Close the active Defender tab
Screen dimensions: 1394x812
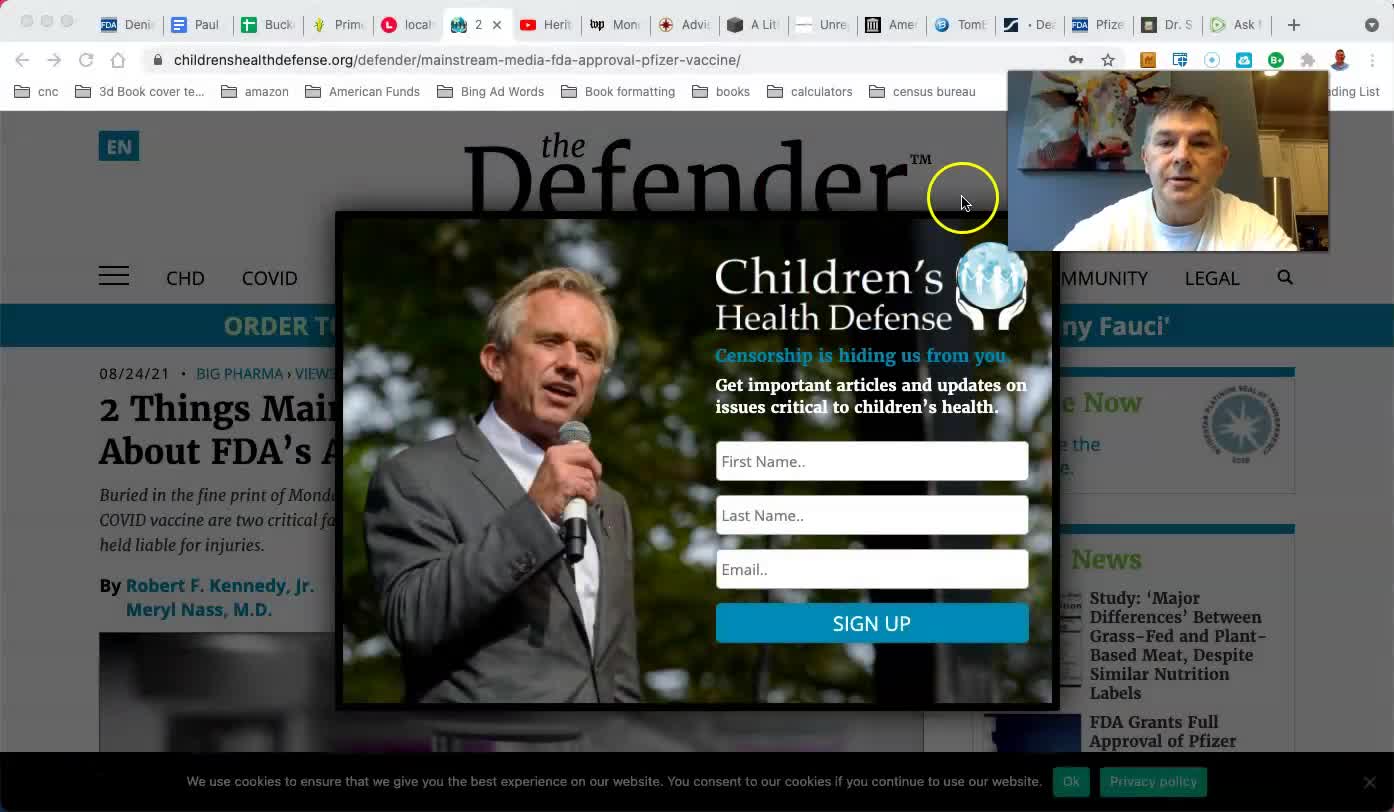497,25
